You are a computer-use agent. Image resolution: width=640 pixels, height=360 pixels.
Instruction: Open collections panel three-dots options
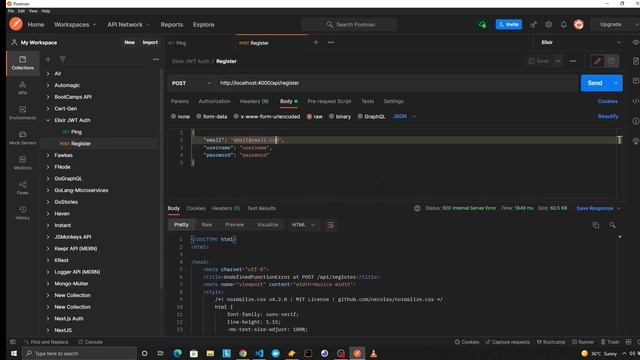click(x=156, y=60)
